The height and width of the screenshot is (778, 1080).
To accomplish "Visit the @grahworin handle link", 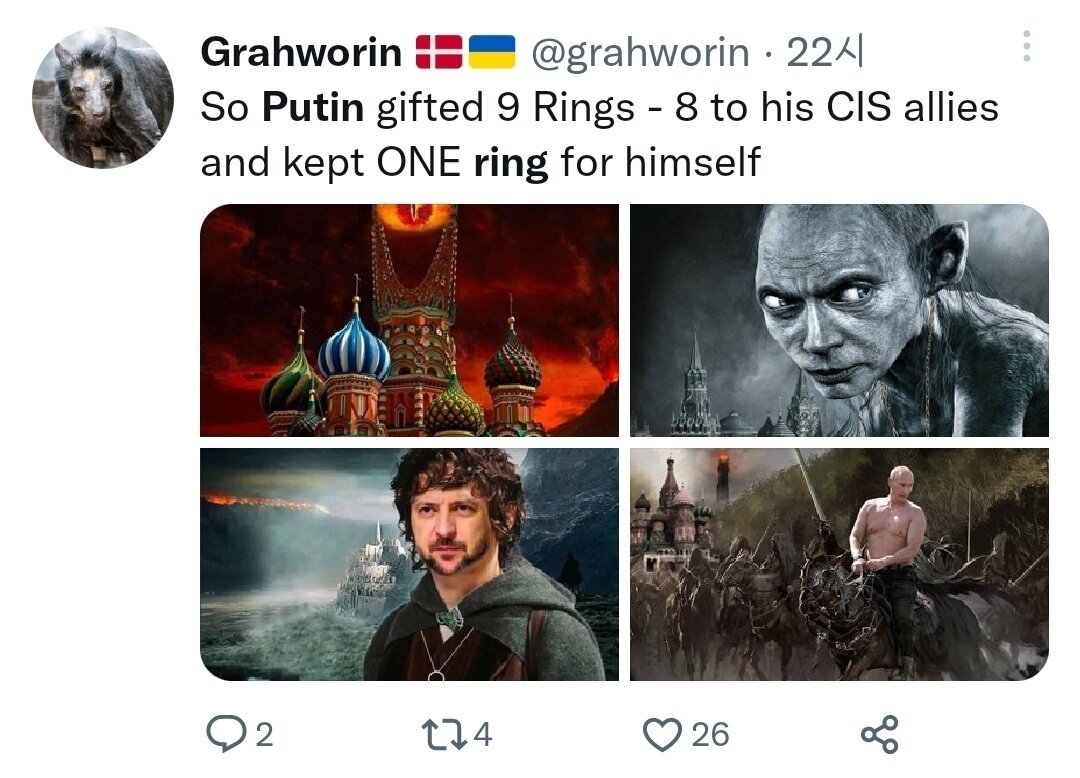I will pos(640,53).
